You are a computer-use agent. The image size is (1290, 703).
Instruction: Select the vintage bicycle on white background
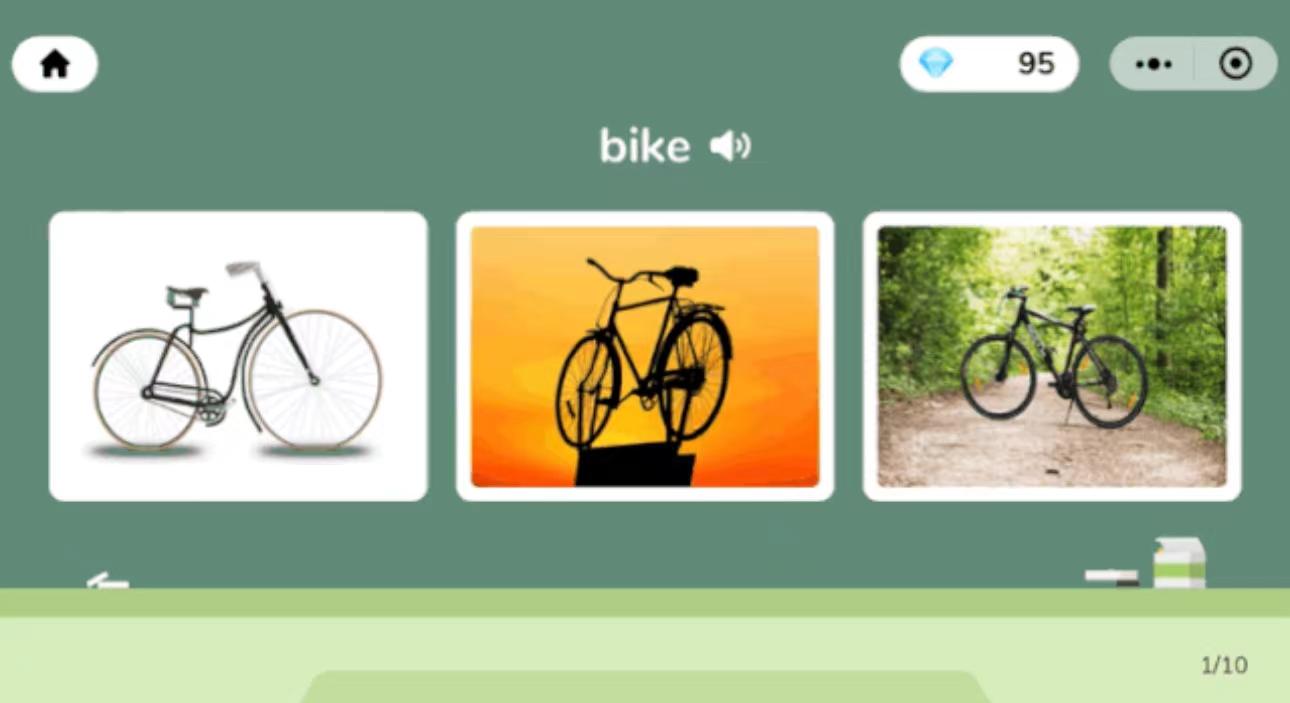238,356
